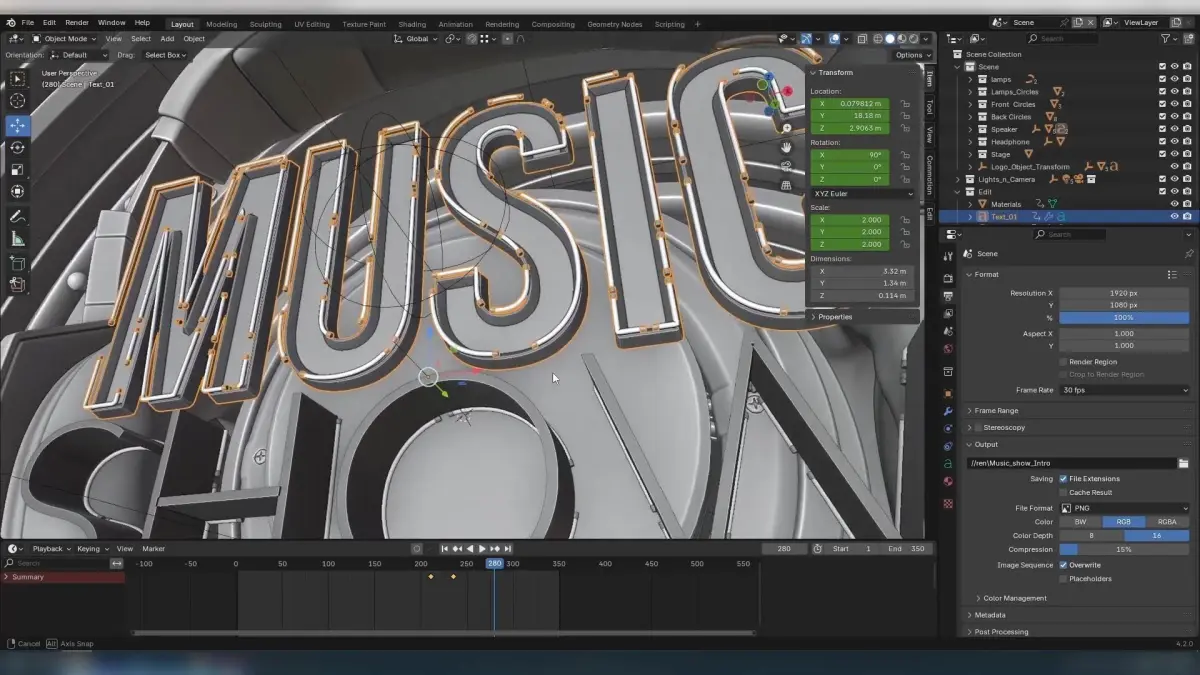Open the XYZ Euler rotation mode dropdown
The width and height of the screenshot is (1200, 675).
click(862, 193)
